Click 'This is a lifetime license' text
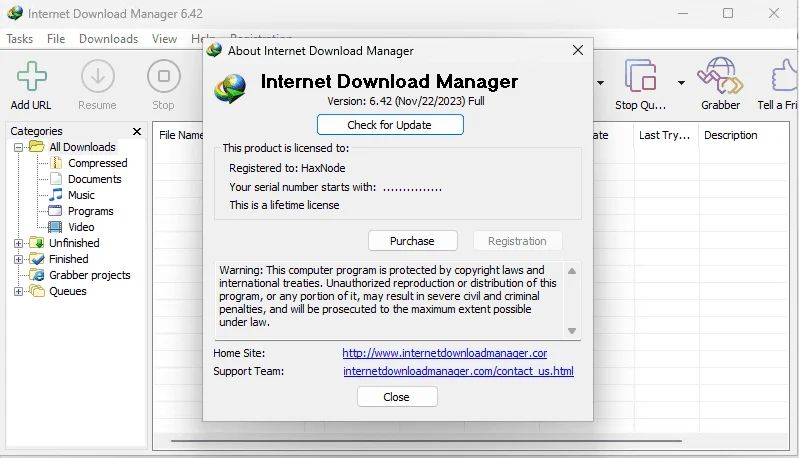Screen dimensions: 799x458 [x=284, y=205]
